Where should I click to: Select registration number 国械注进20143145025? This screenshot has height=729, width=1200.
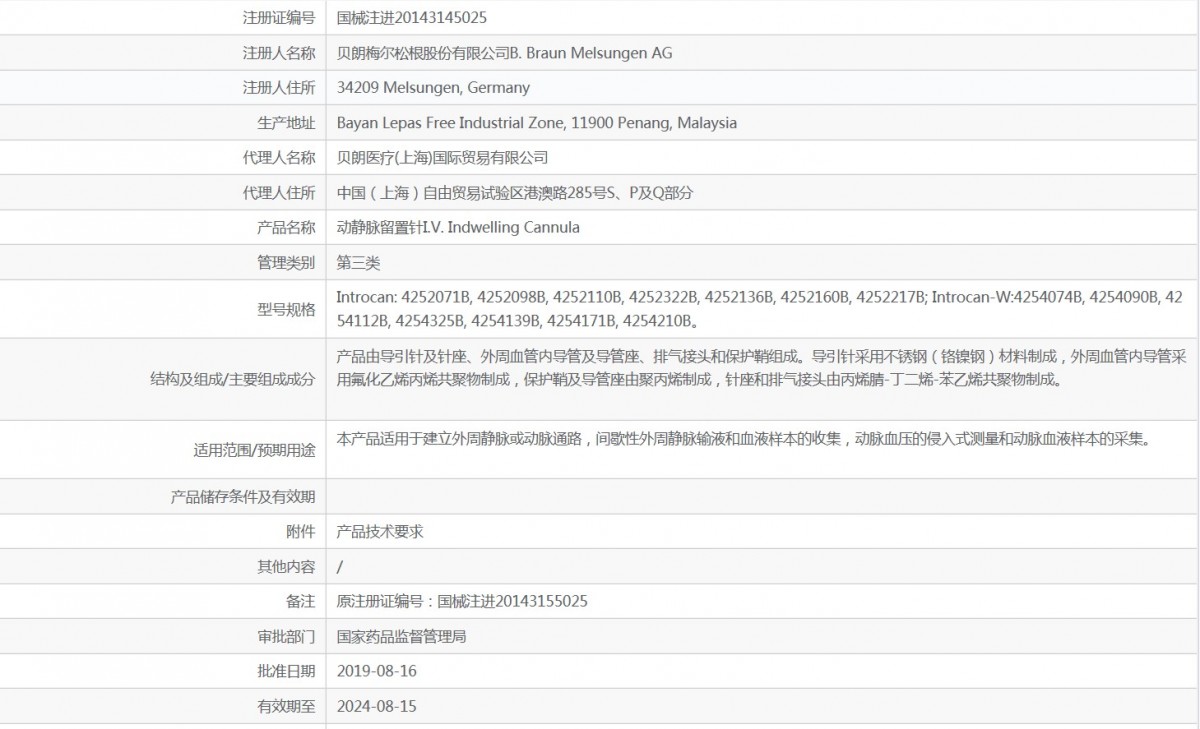(x=412, y=18)
